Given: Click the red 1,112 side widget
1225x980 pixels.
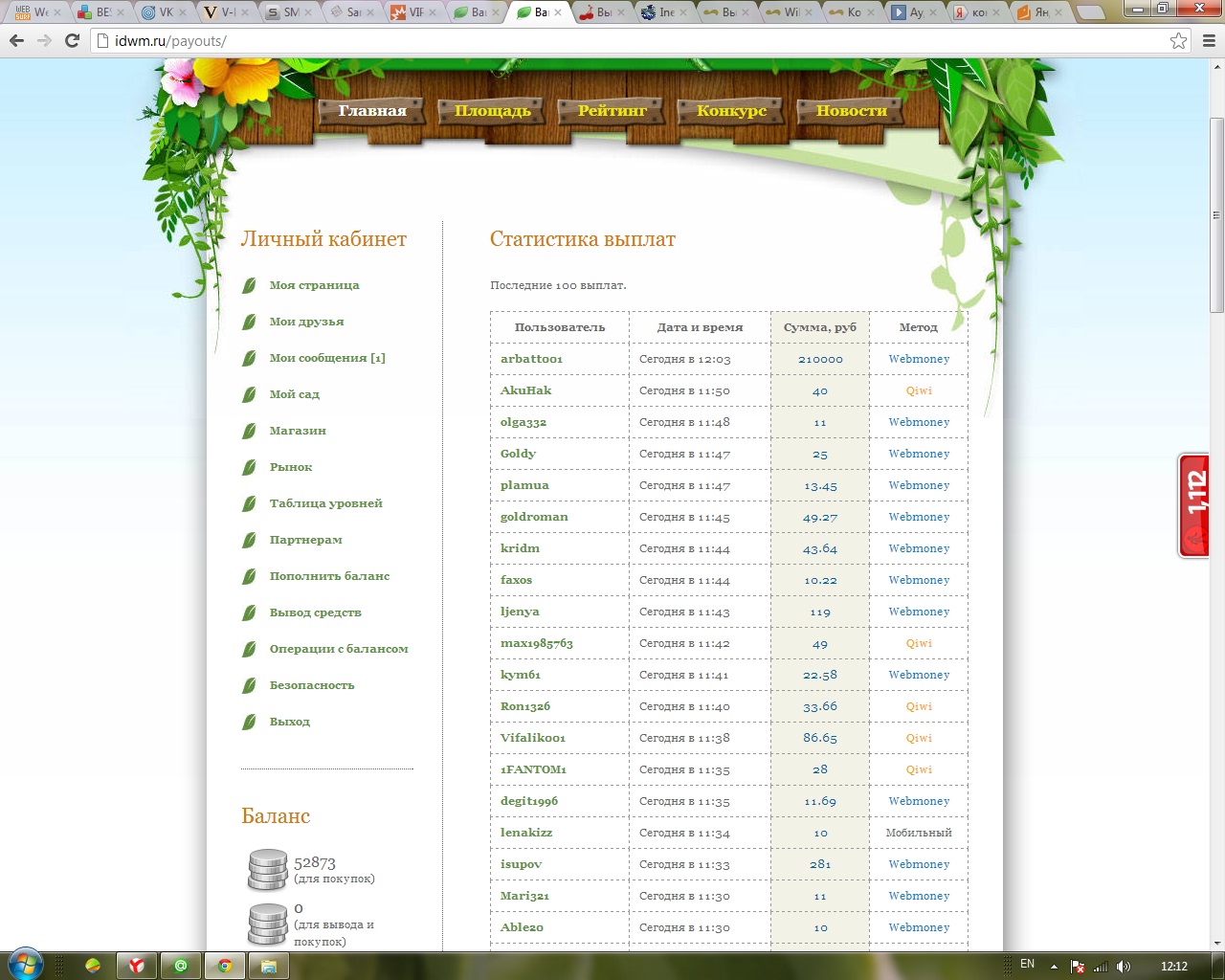Looking at the screenshot, I should coord(1193,505).
